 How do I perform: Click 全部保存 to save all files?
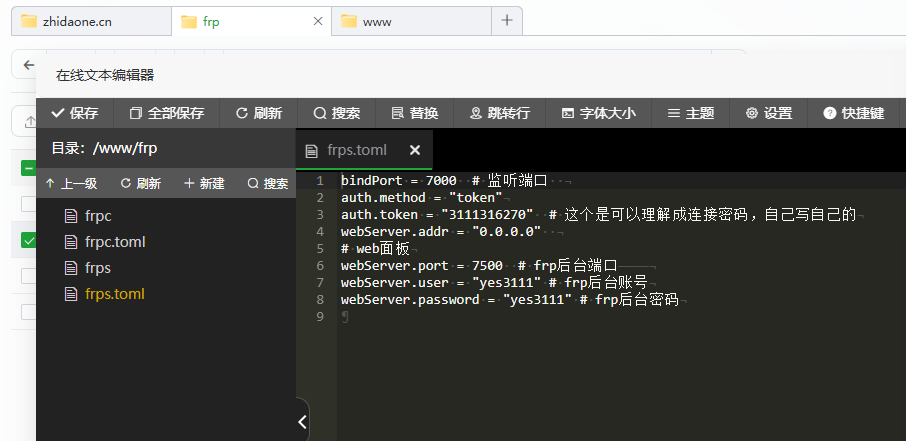[x=166, y=113]
